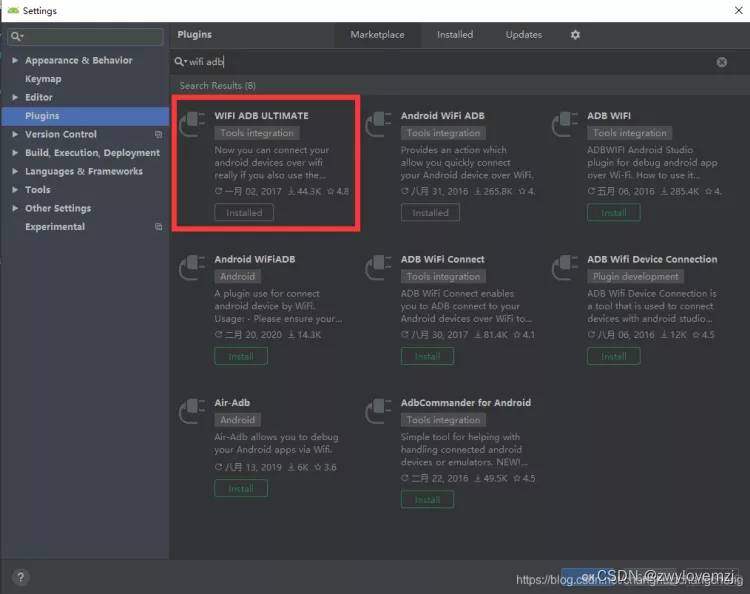750x594 pixels.
Task: Click the plugin search magnifier icon
Action: pyautogui.click(x=179, y=62)
